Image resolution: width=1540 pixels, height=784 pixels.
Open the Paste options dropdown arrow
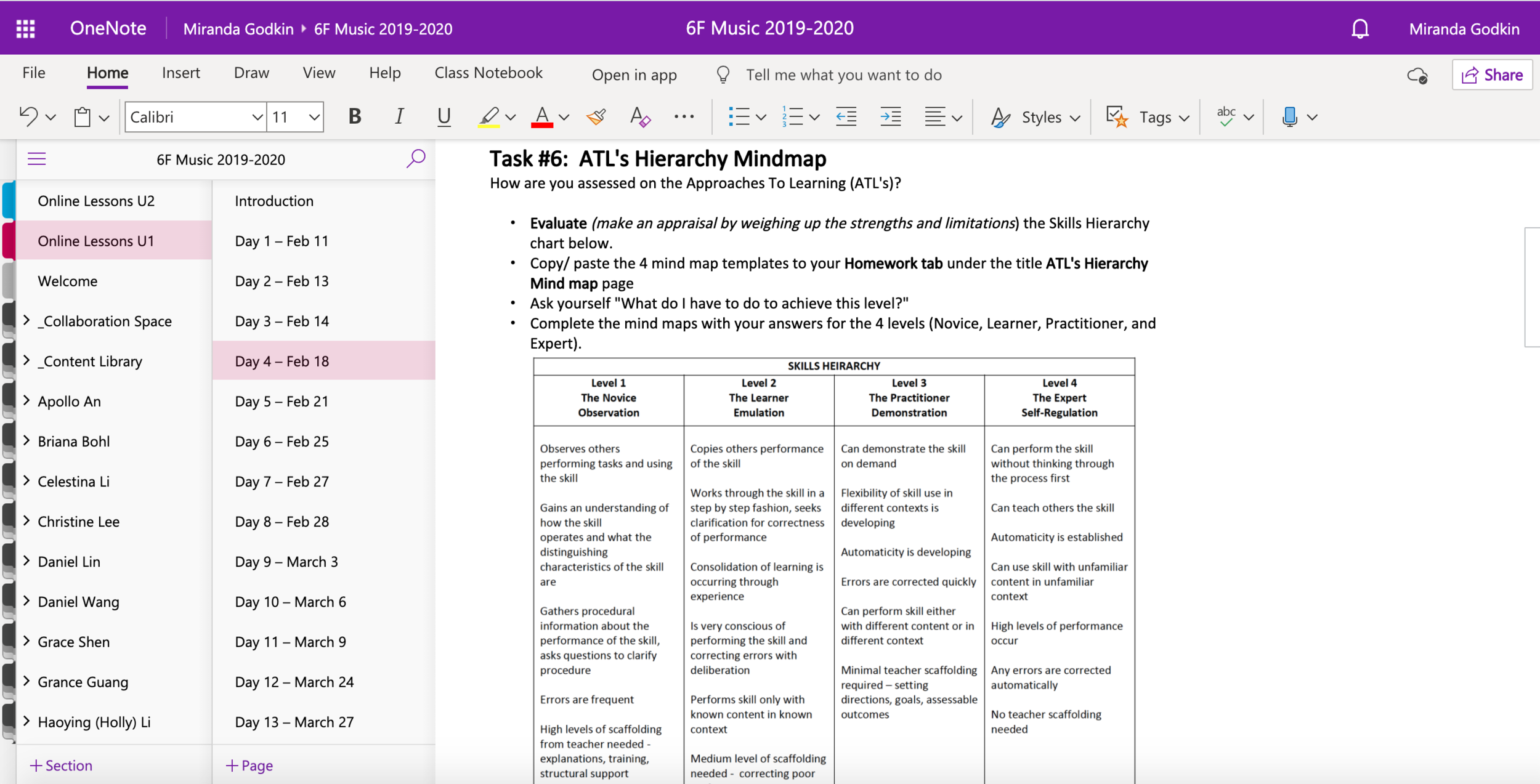(104, 117)
